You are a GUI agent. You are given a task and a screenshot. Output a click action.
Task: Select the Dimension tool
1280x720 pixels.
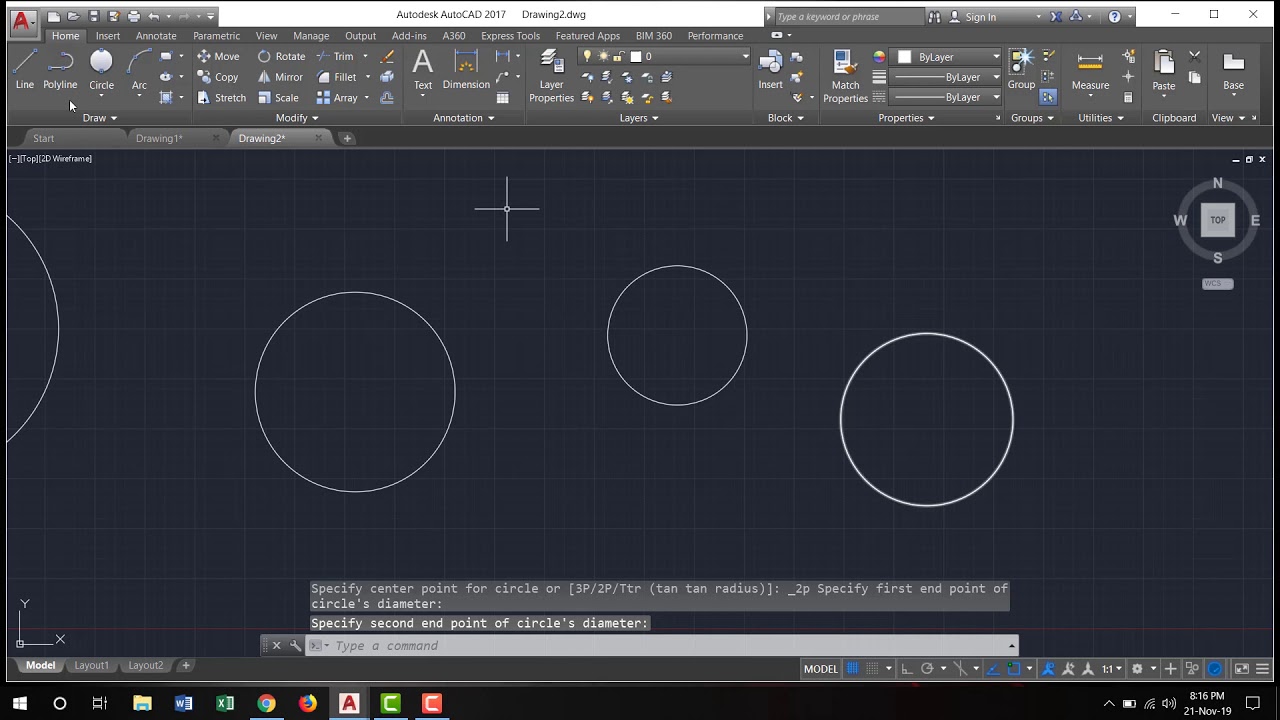pyautogui.click(x=466, y=70)
